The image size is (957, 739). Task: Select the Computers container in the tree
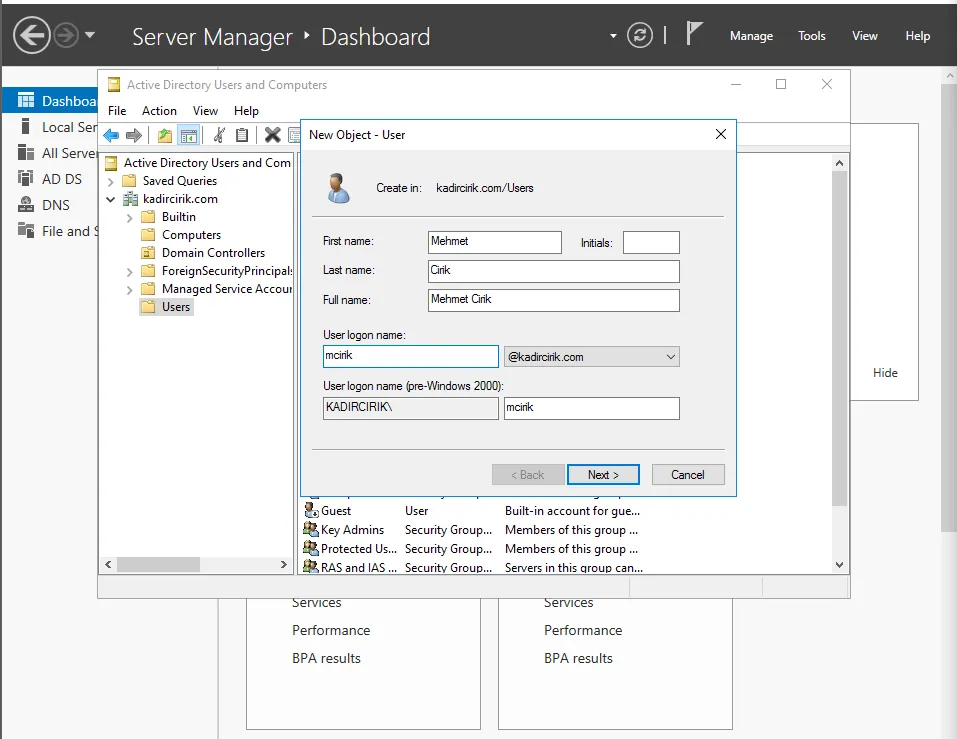(181, 235)
